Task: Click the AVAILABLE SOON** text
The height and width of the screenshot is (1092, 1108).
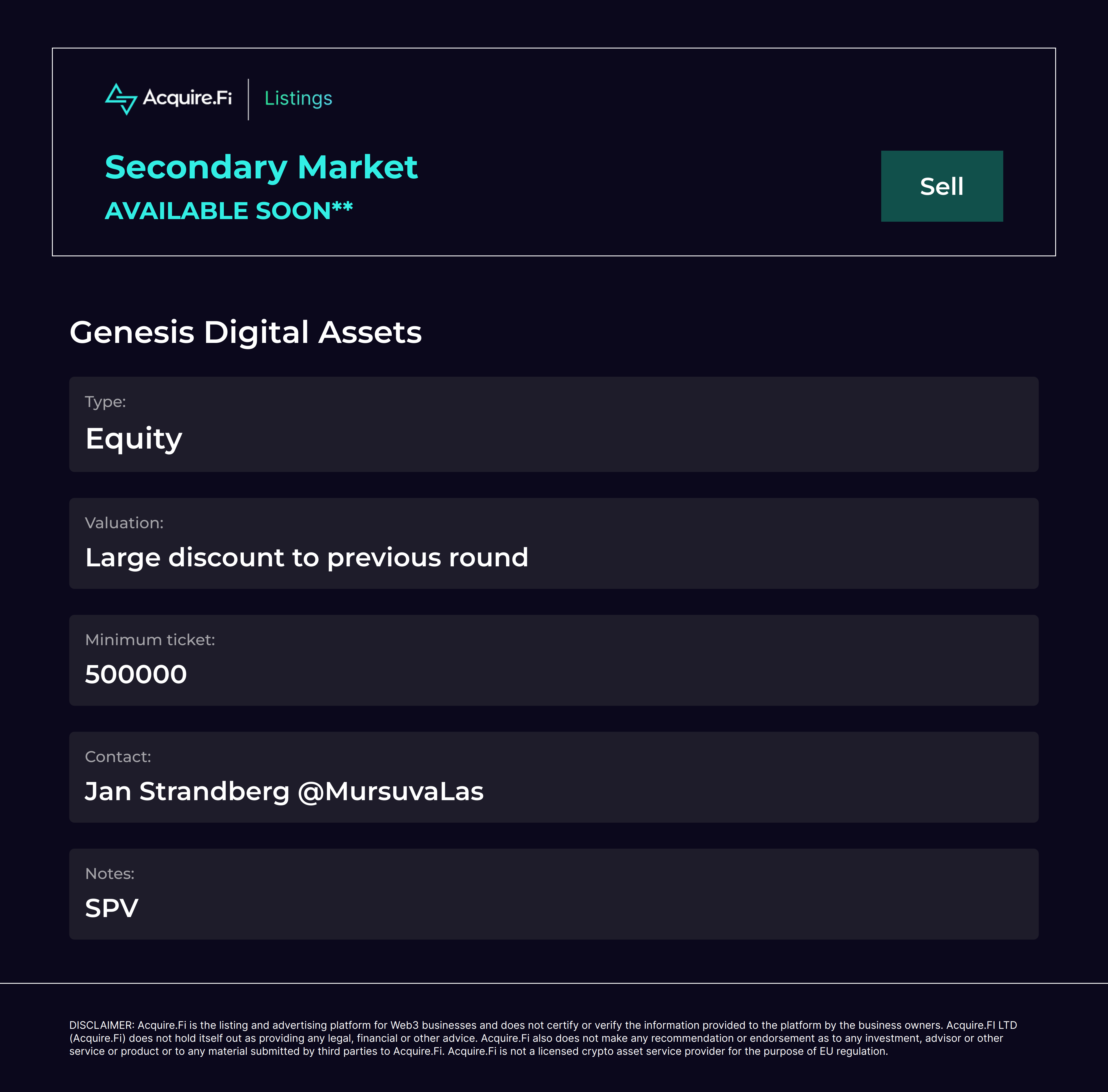Action: pos(229,210)
